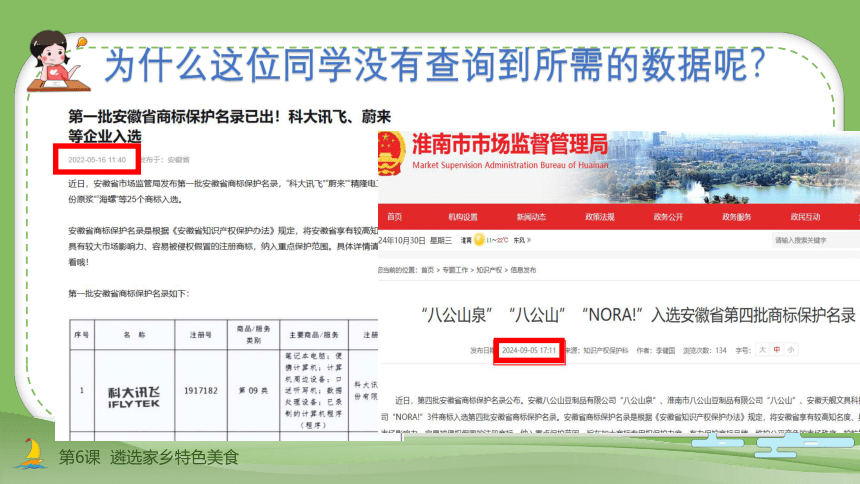The height and width of the screenshot is (484, 860).
Task: Click the article title 第一批安徽省商标保护名录已出
Action: [x=229, y=126]
